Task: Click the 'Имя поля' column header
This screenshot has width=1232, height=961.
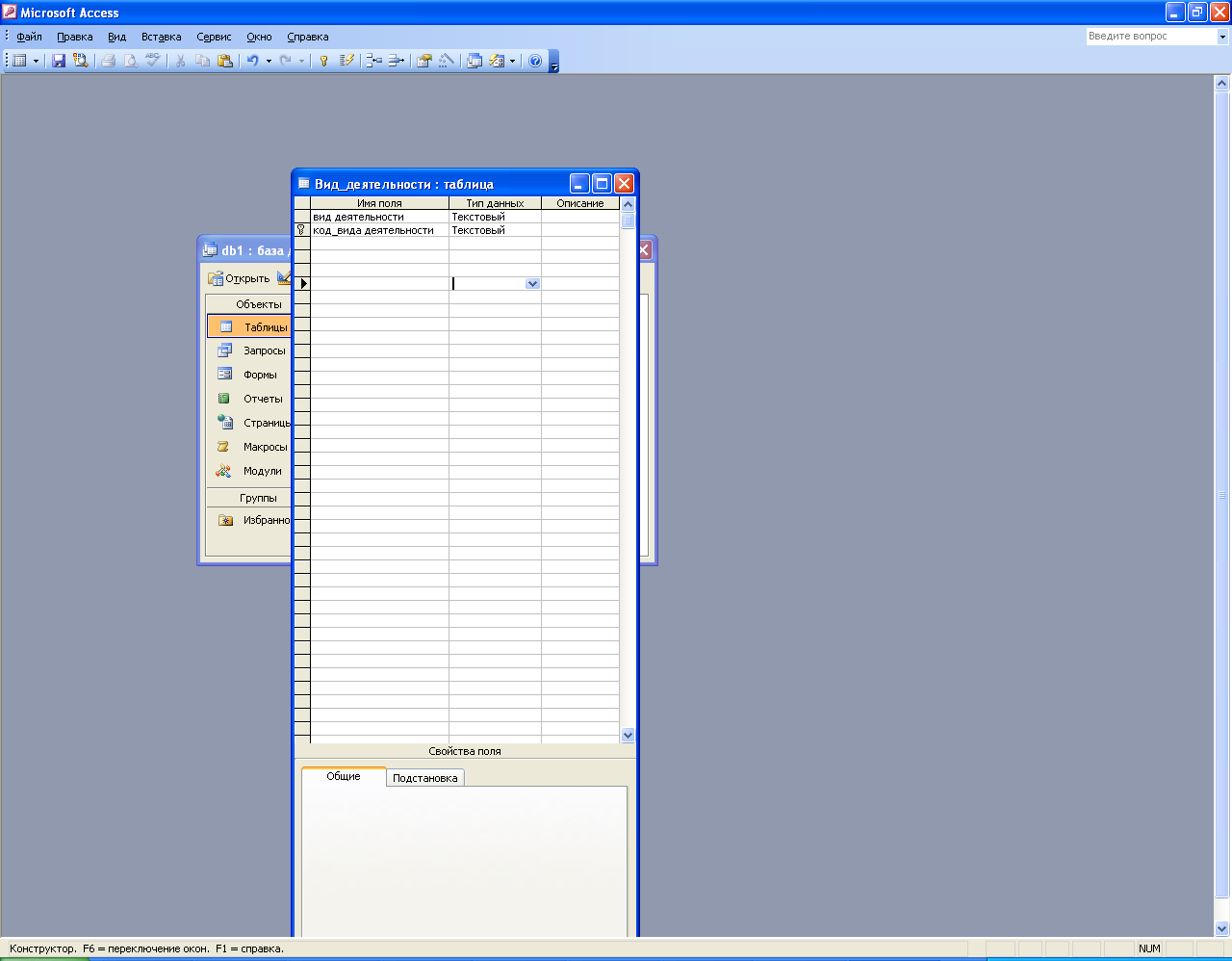Action: [x=379, y=203]
